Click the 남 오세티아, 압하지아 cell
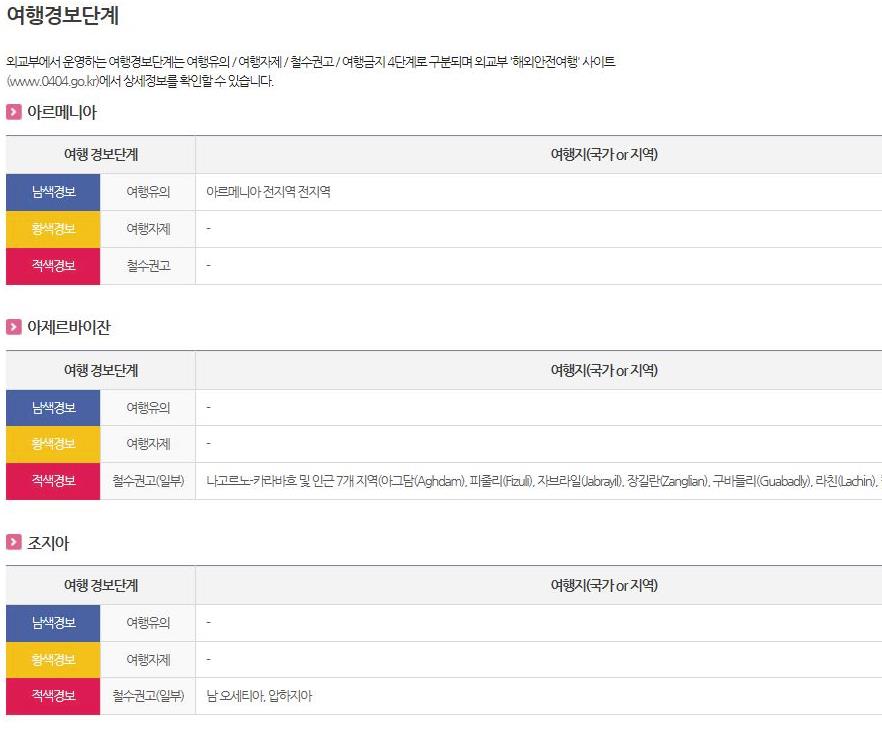Viewport: 882px width, 736px height. (259, 696)
